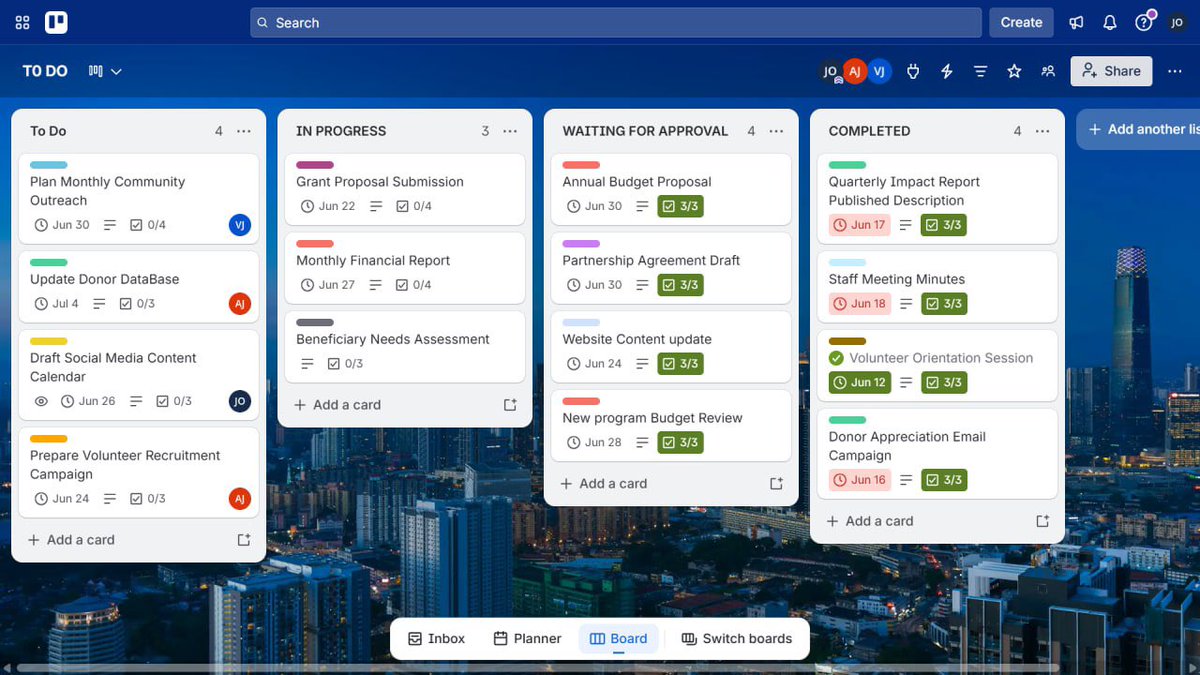Open the notifications bell icon

[1109, 22]
